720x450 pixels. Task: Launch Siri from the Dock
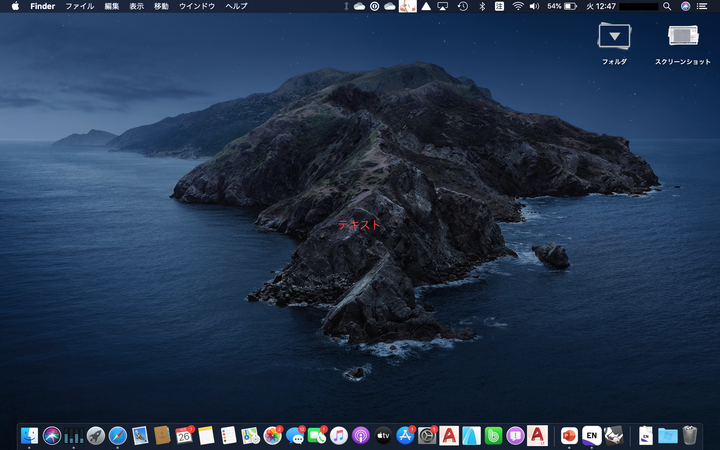[x=52, y=435]
